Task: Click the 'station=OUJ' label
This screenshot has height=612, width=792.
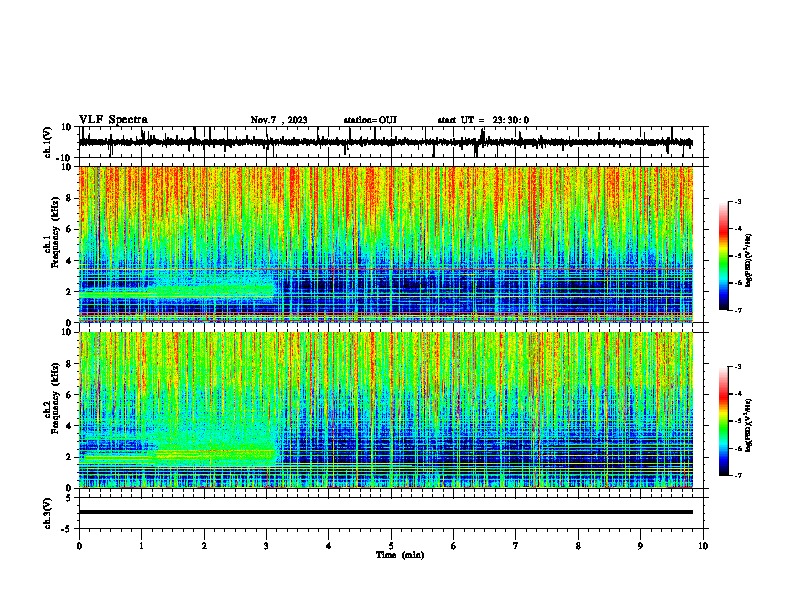Action: 370,120
